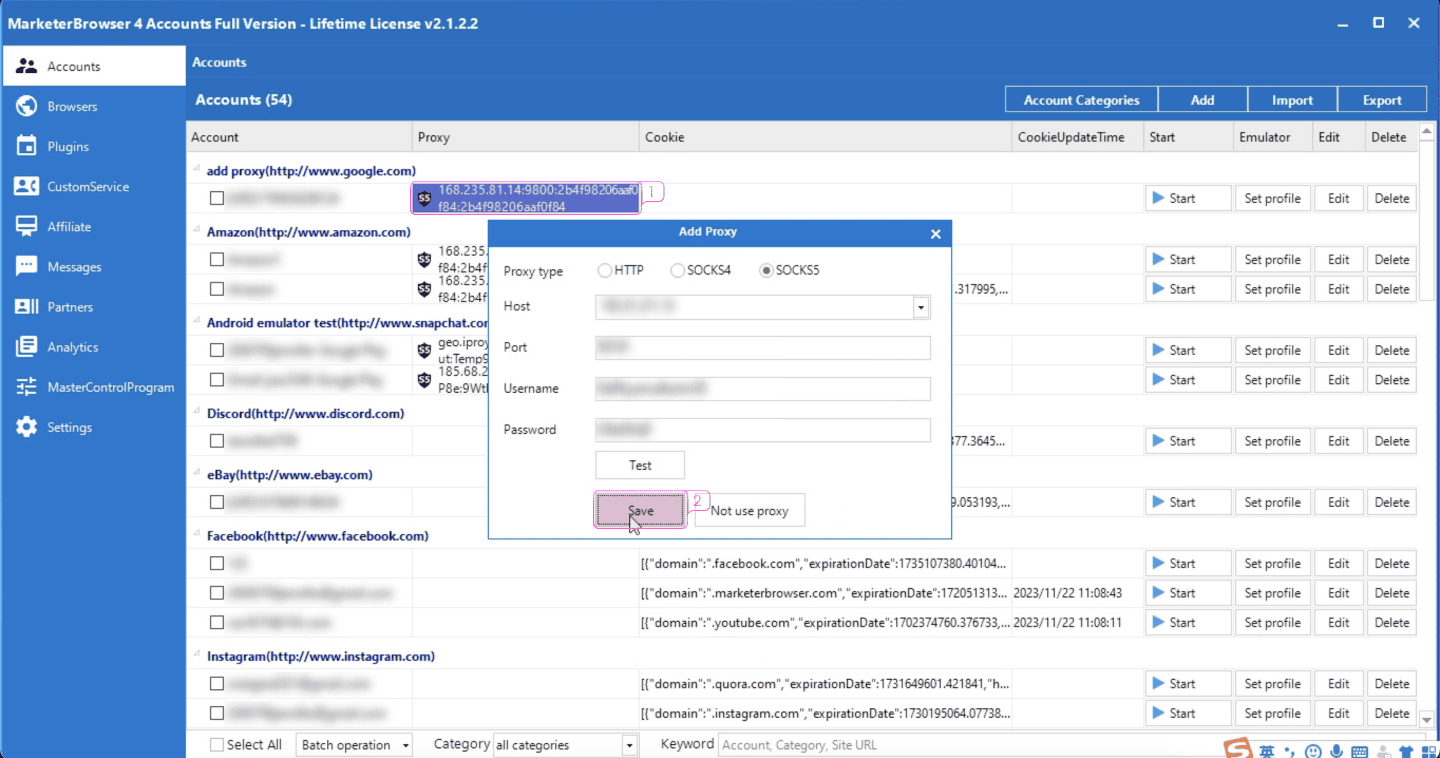
Task: Open Account Categories
Action: 1081,100
